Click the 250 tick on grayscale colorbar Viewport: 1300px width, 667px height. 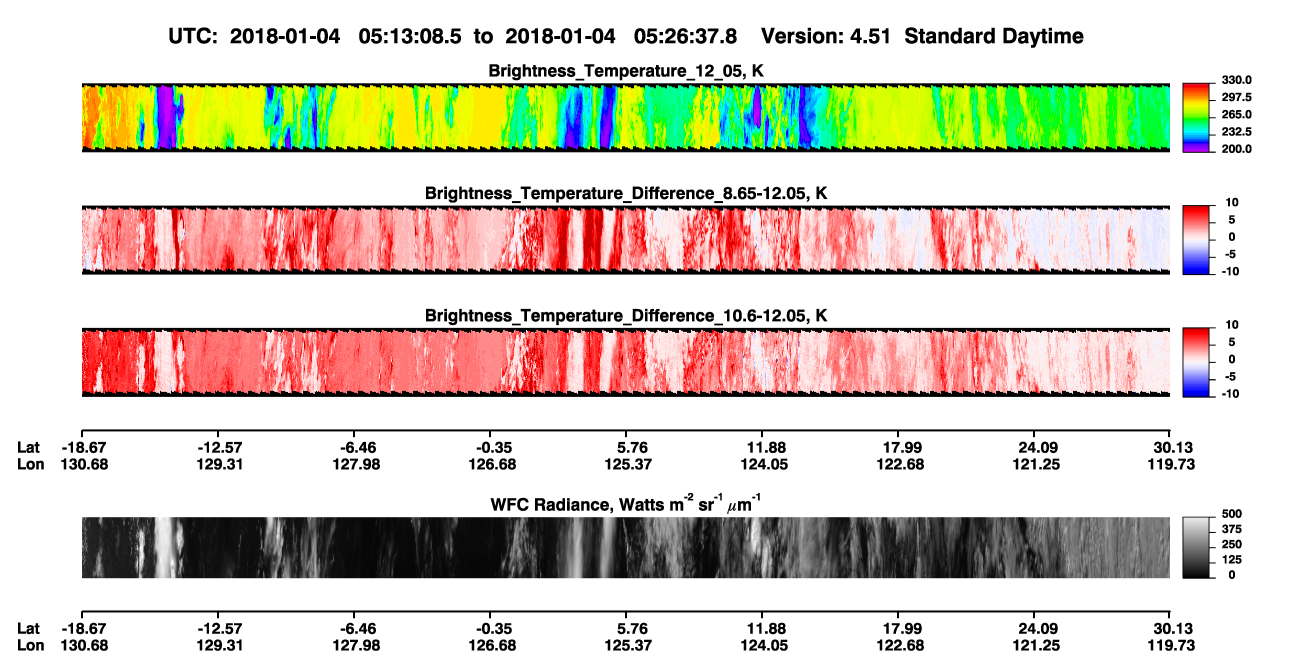pos(1232,546)
